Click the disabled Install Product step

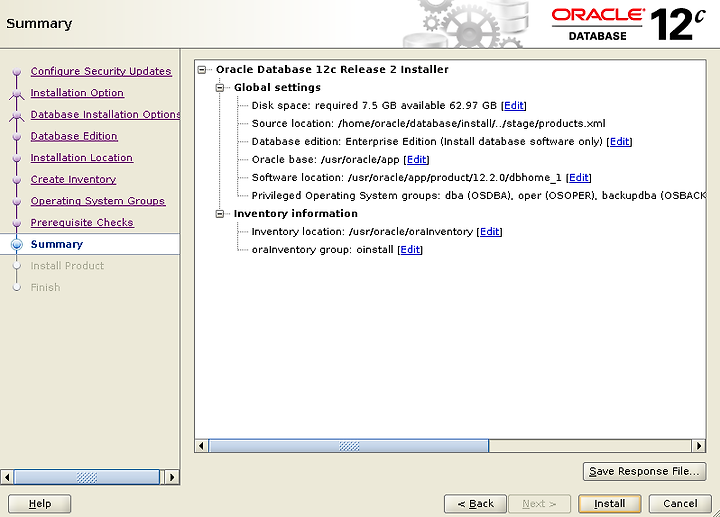67,266
